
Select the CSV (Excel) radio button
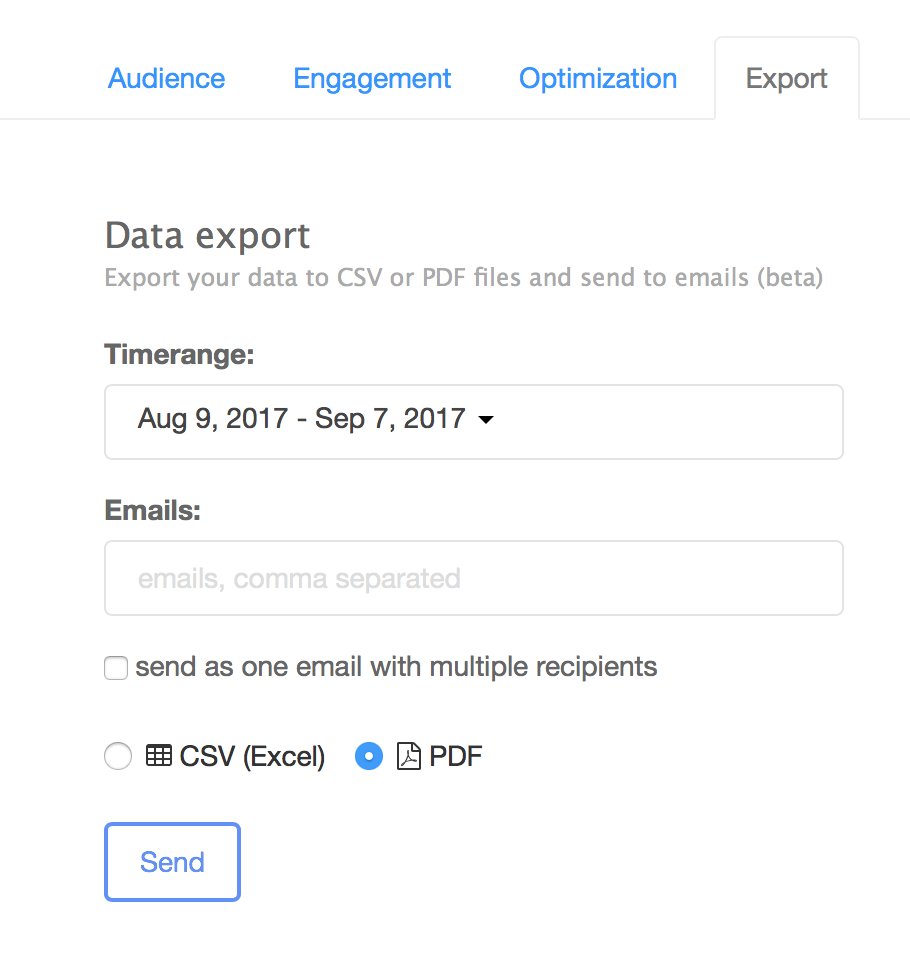[118, 756]
